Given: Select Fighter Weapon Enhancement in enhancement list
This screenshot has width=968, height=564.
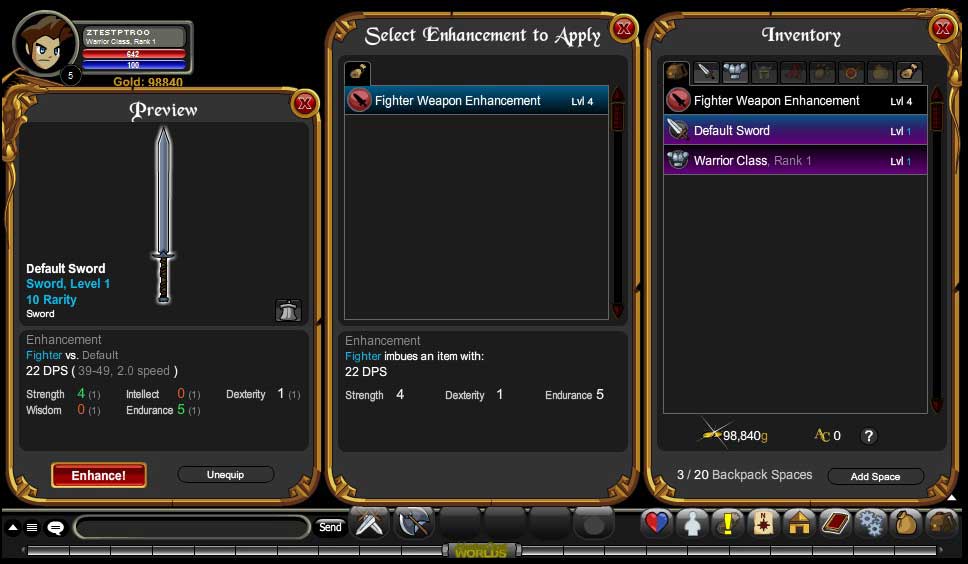Looking at the screenshot, I should pos(476,101).
